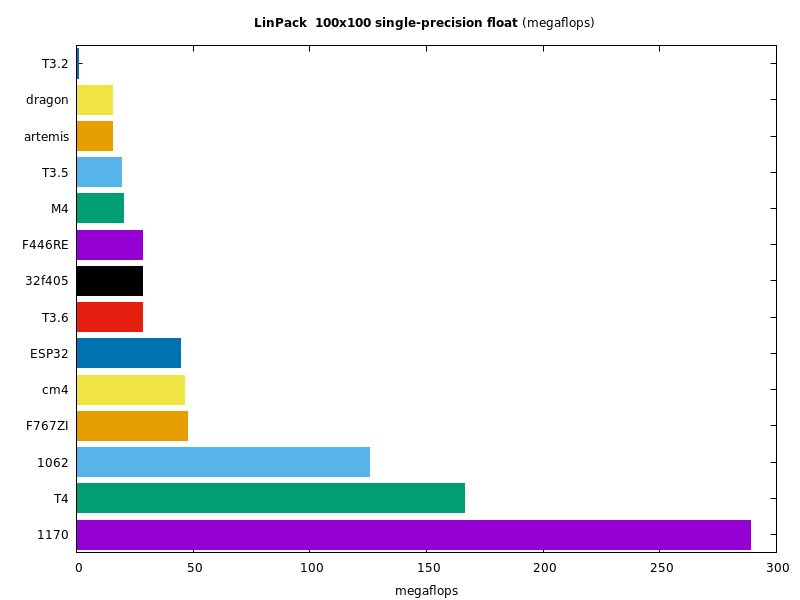The height and width of the screenshot is (600, 800).
Task: Click the T3.2 y-axis label
Action: pos(55,64)
